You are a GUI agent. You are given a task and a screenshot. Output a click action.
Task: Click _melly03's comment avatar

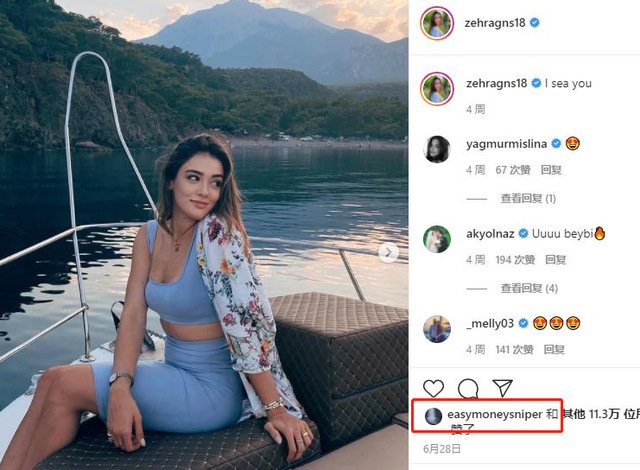click(436, 328)
